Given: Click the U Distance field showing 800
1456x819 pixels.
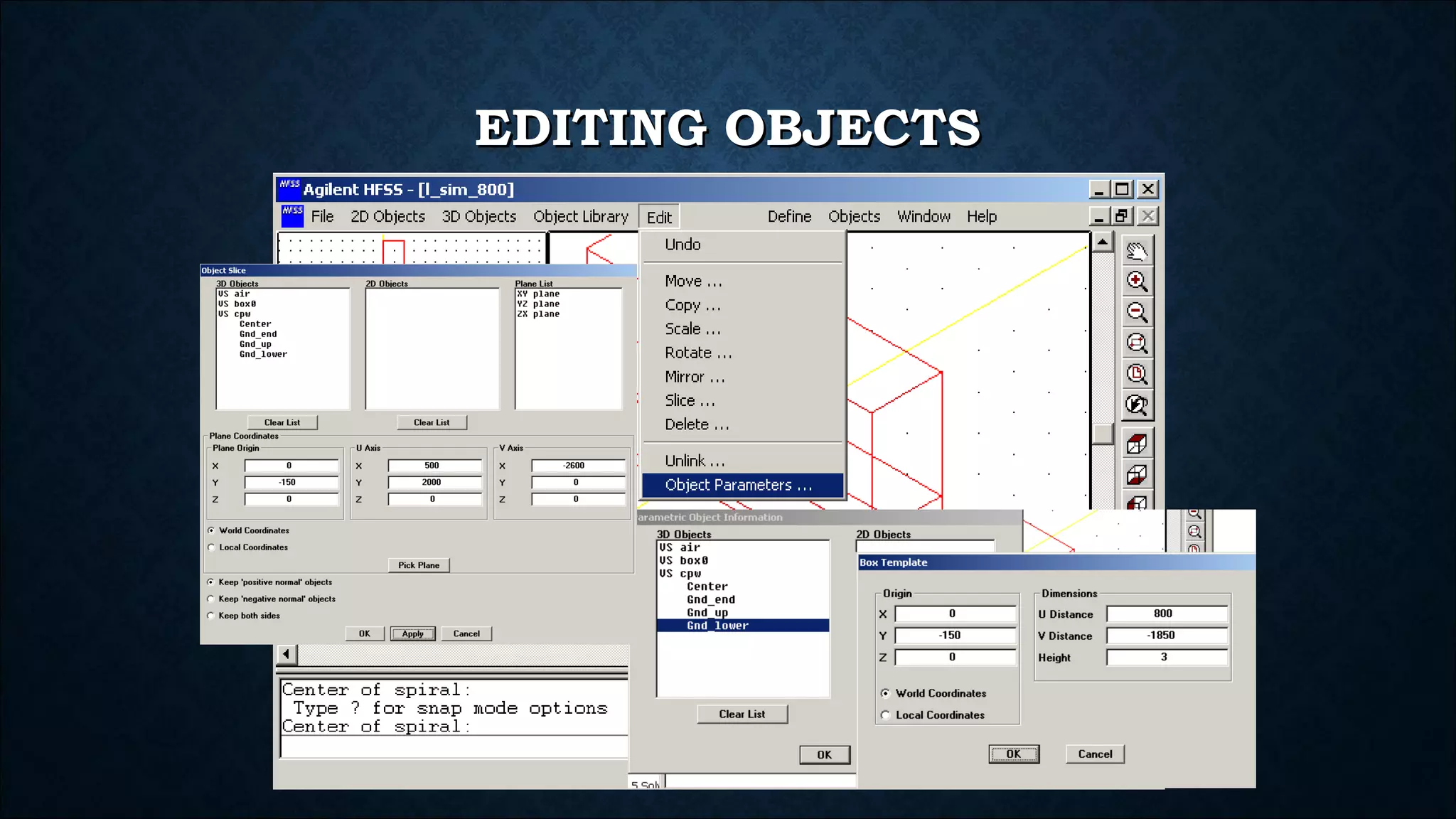Looking at the screenshot, I should (x=1167, y=614).
